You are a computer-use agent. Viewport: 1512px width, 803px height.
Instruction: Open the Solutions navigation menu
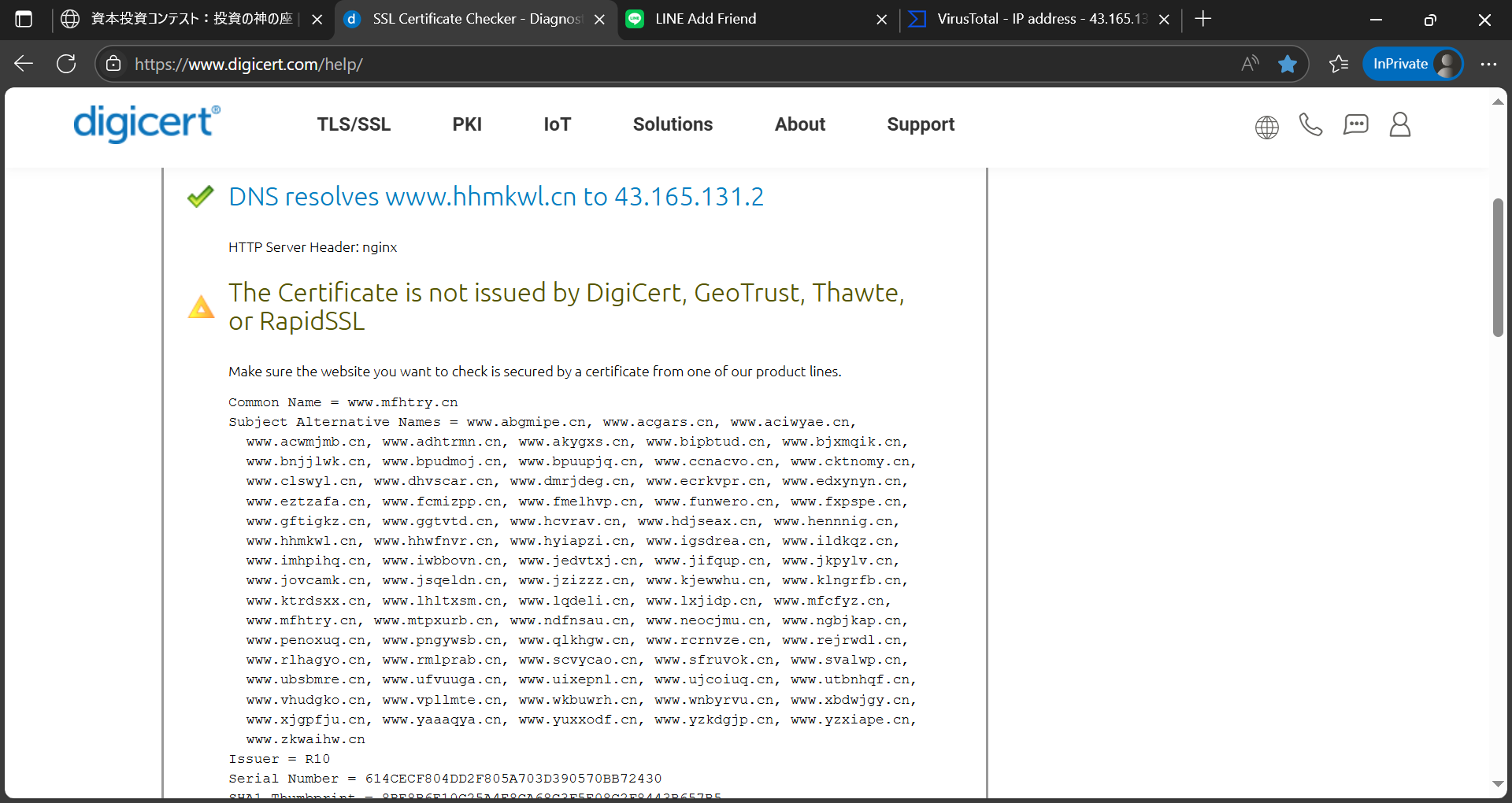click(673, 124)
